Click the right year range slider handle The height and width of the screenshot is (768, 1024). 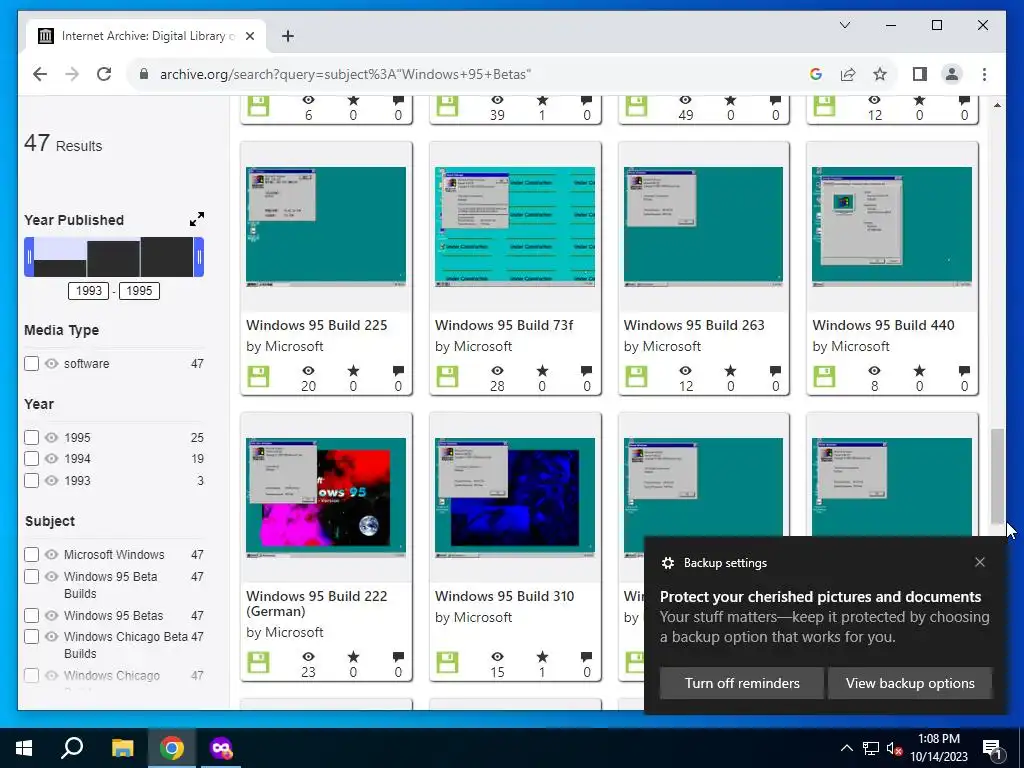point(199,257)
